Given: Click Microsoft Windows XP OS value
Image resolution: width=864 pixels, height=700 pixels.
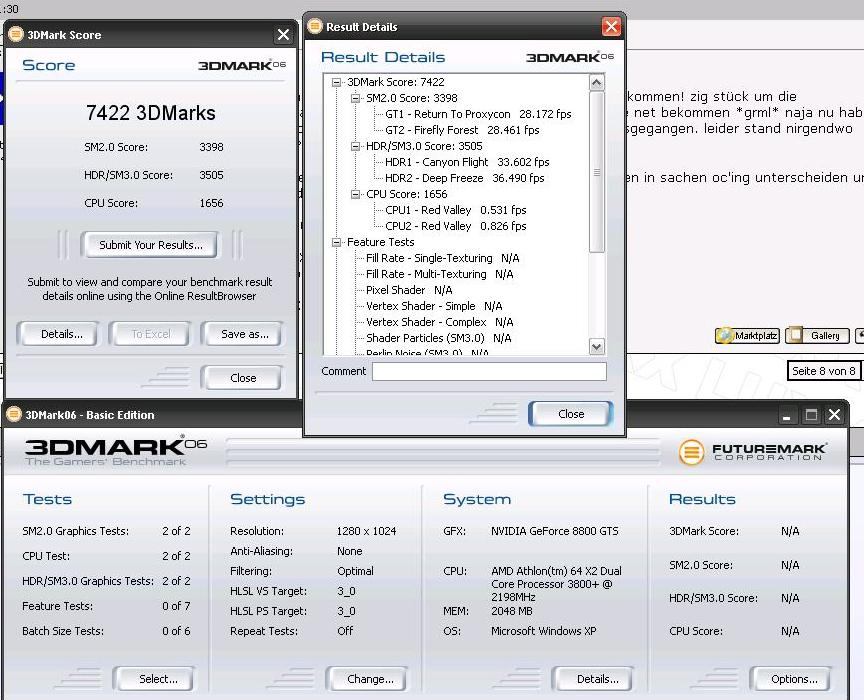Looking at the screenshot, I should (x=543, y=631).
